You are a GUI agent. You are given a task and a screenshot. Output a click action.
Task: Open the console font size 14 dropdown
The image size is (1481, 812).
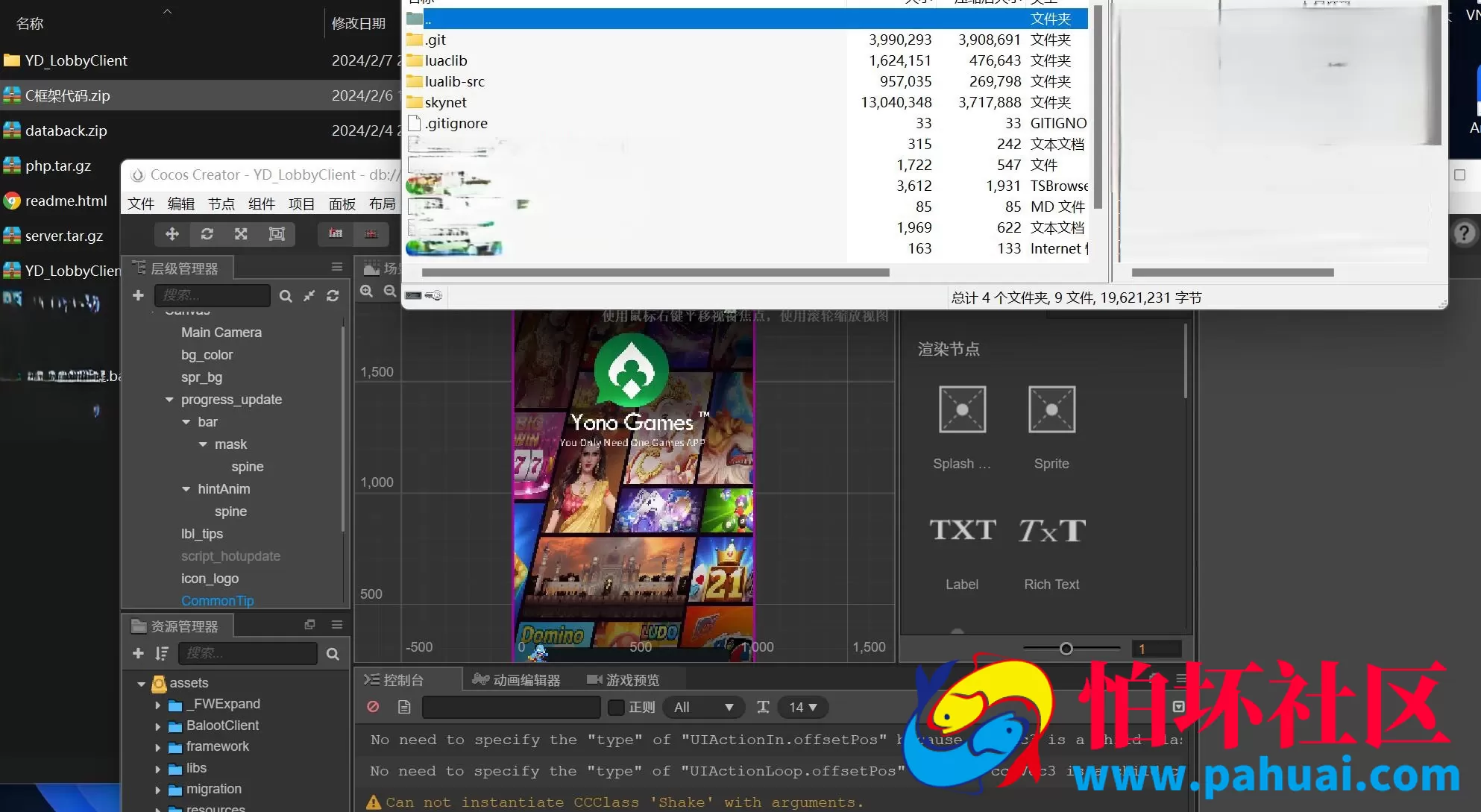(x=803, y=707)
